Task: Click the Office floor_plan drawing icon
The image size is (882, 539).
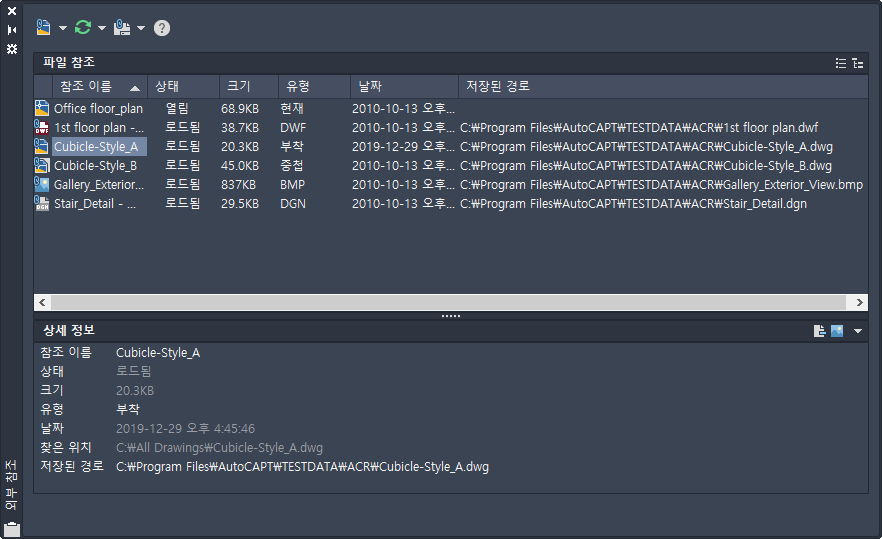Action: click(42, 108)
